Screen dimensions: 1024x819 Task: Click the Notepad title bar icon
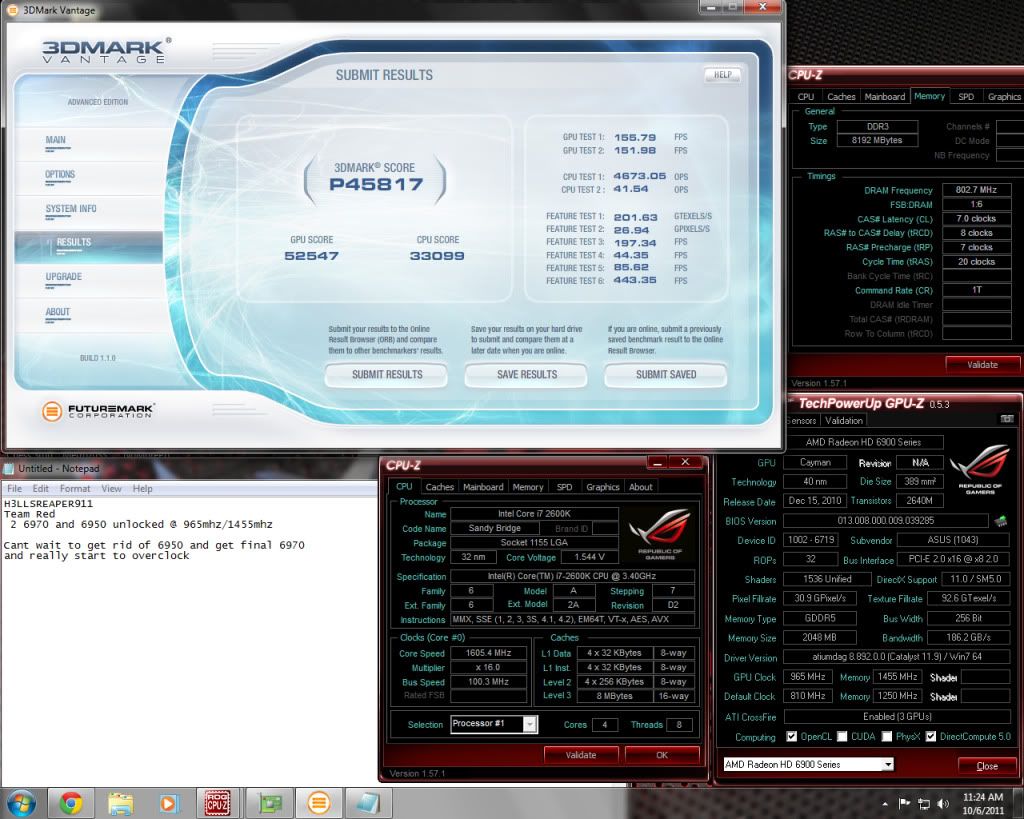pos(9,468)
